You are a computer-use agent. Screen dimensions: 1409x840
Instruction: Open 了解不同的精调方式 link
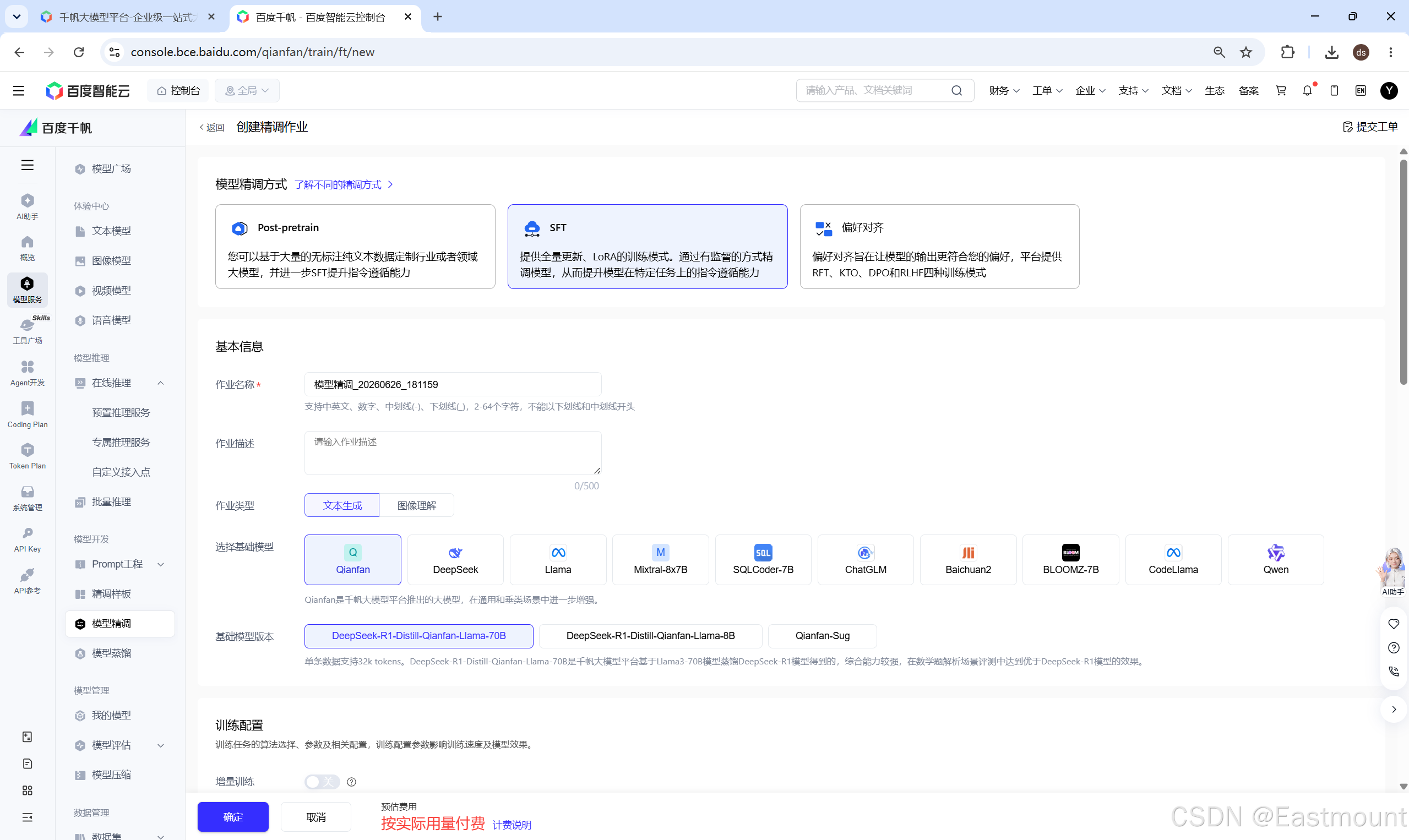(344, 184)
